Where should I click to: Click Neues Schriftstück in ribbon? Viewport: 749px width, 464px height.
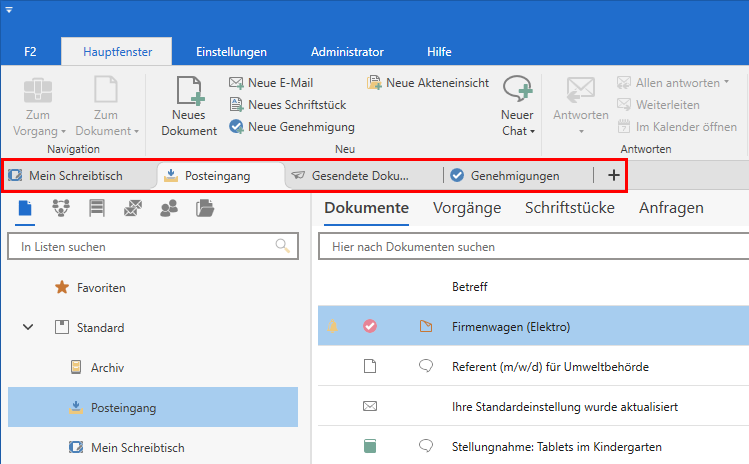click(x=292, y=105)
